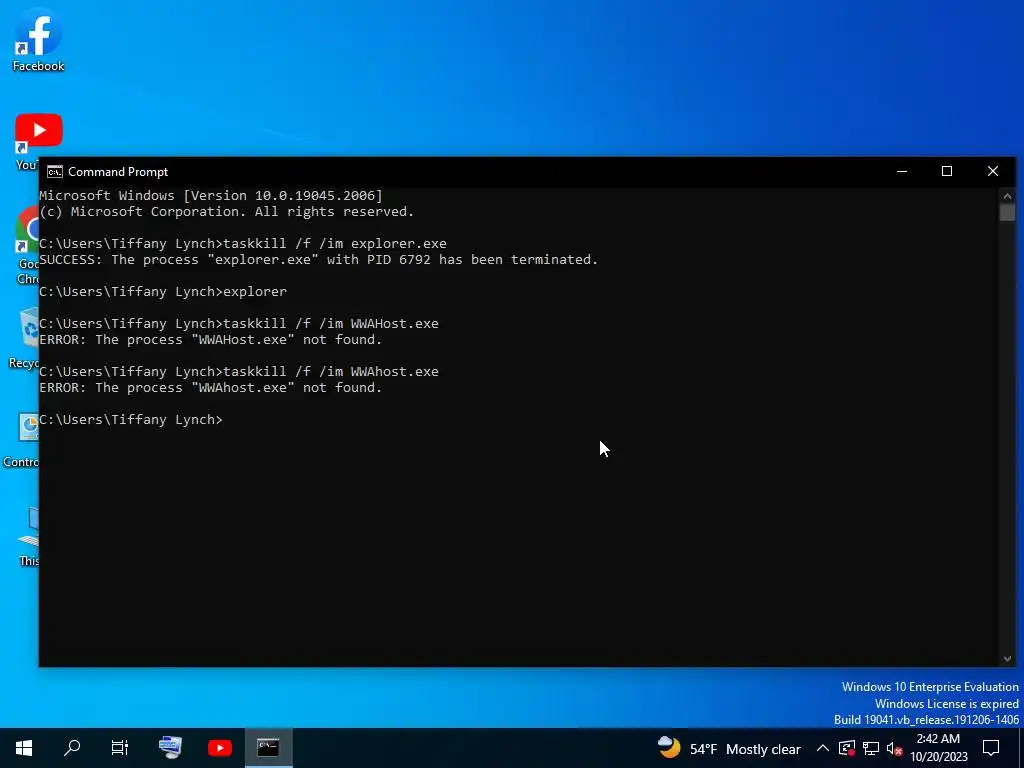Screen dimensions: 1024x768
Task: Click the 'Microsoft Windows [Version 10.0.19045.2006]' line
Action: pos(210,195)
